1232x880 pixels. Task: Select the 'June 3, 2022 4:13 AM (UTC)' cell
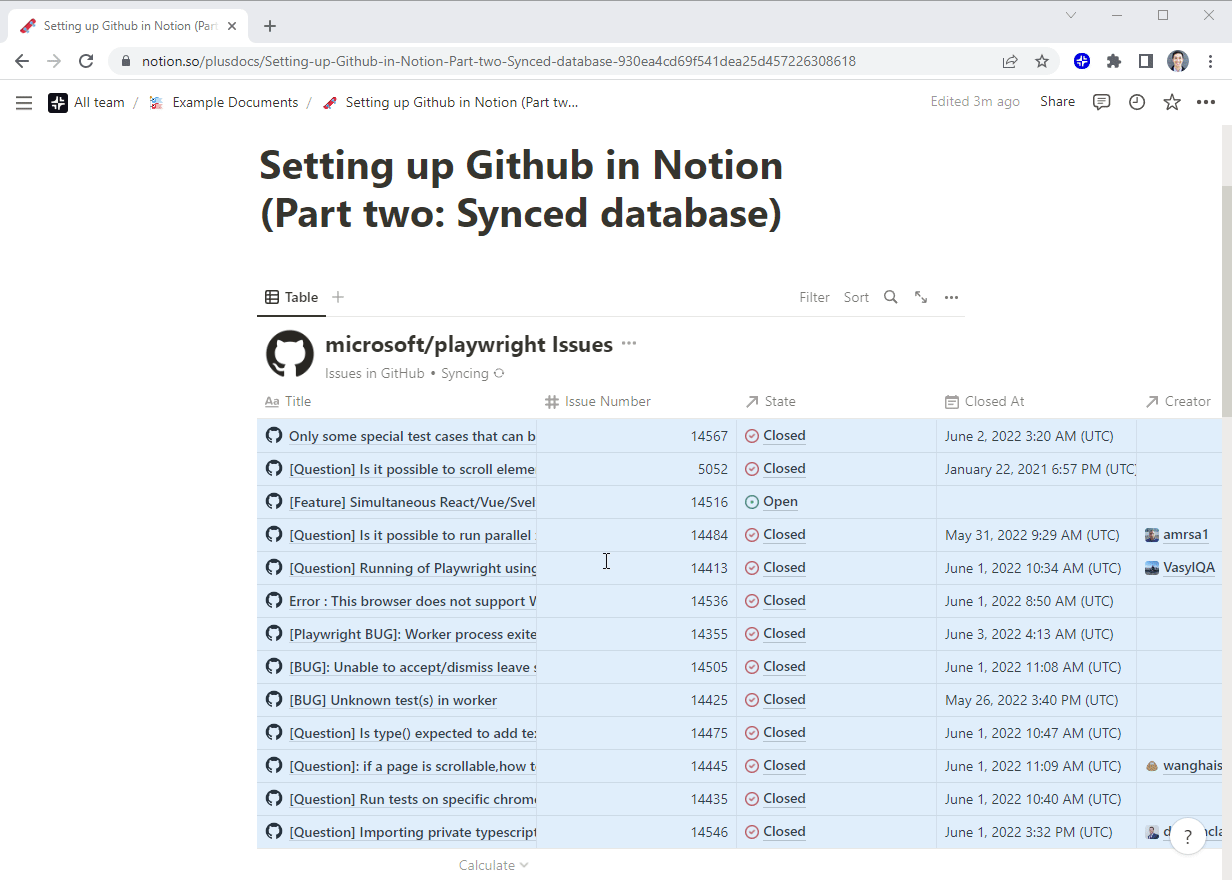coord(1037,634)
